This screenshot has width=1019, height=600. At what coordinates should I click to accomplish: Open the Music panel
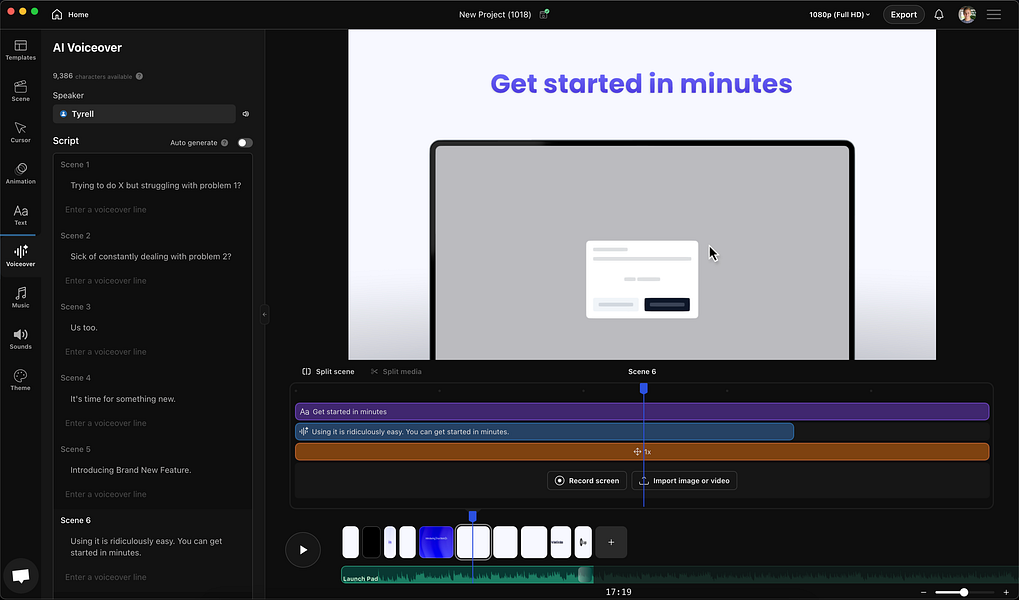pos(20,297)
